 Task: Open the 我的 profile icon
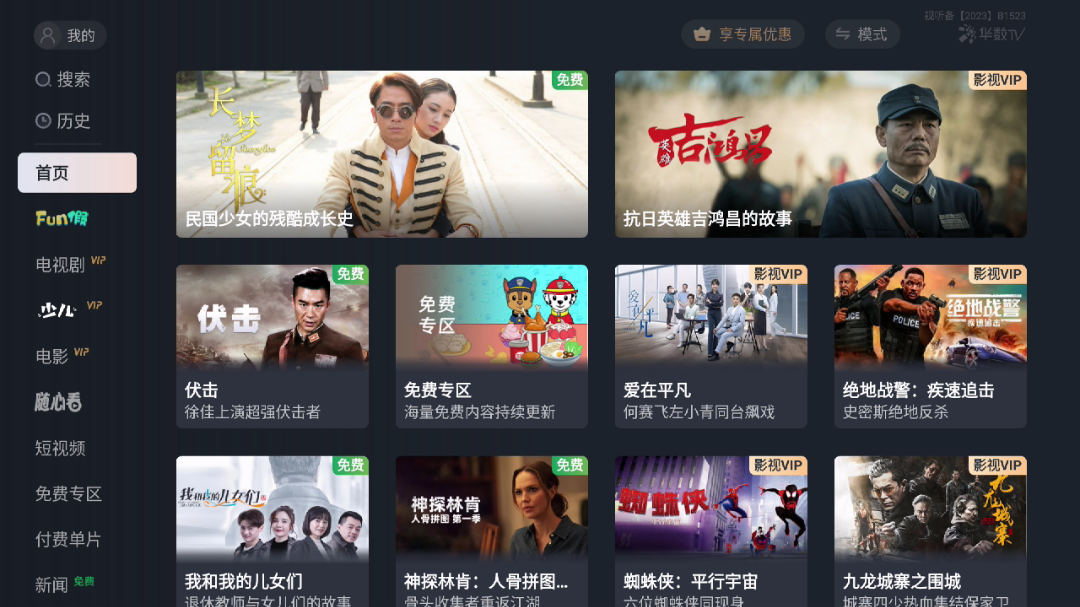click(x=48, y=35)
